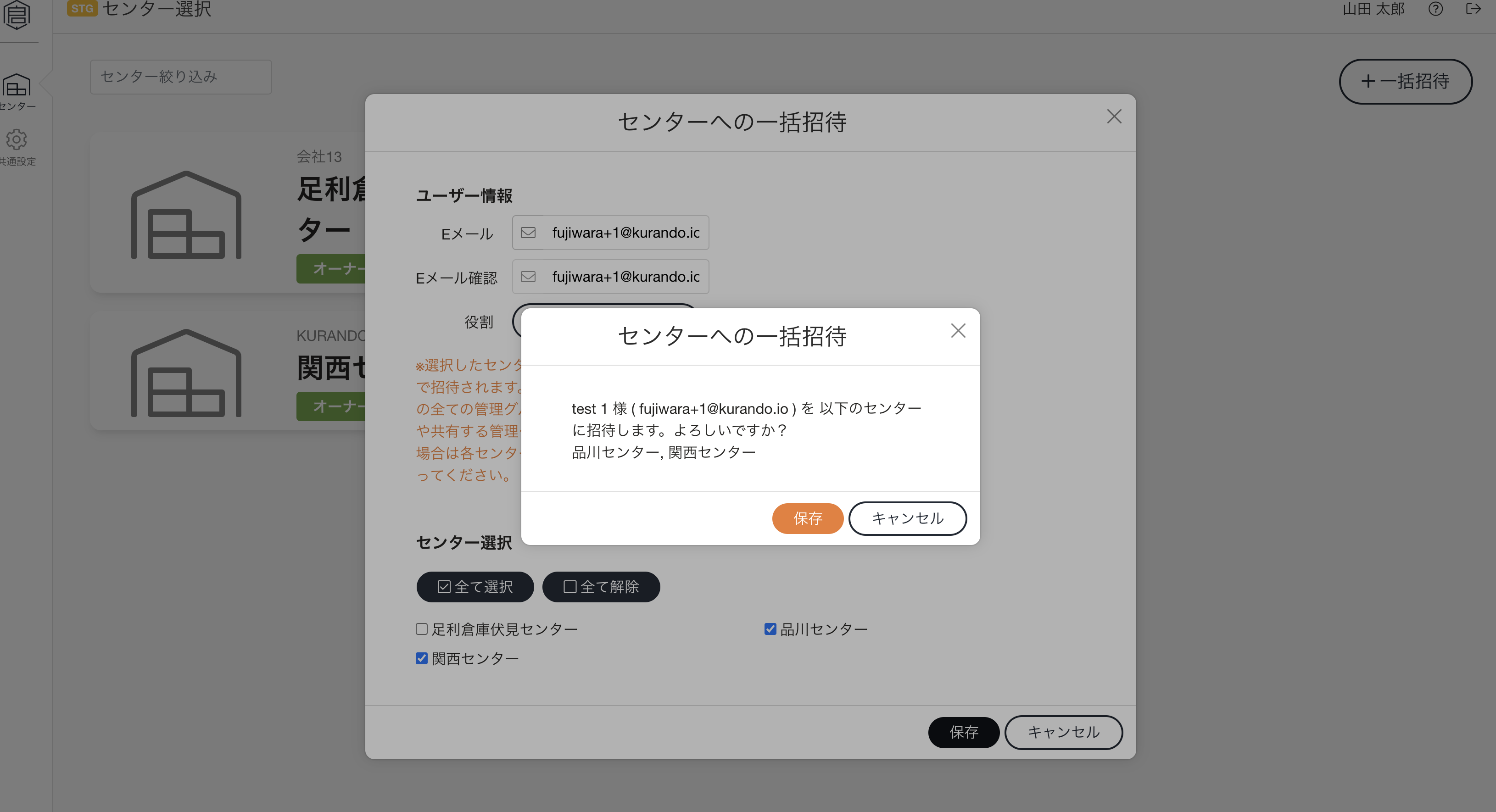Toggle 足利倉庫伏見センター checkbox

click(422, 629)
